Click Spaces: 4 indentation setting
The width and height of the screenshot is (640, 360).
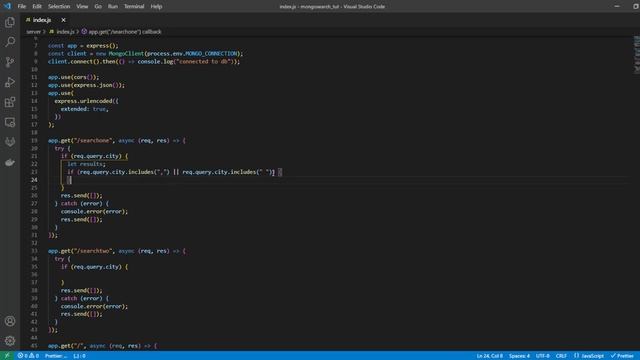(x=519, y=356)
